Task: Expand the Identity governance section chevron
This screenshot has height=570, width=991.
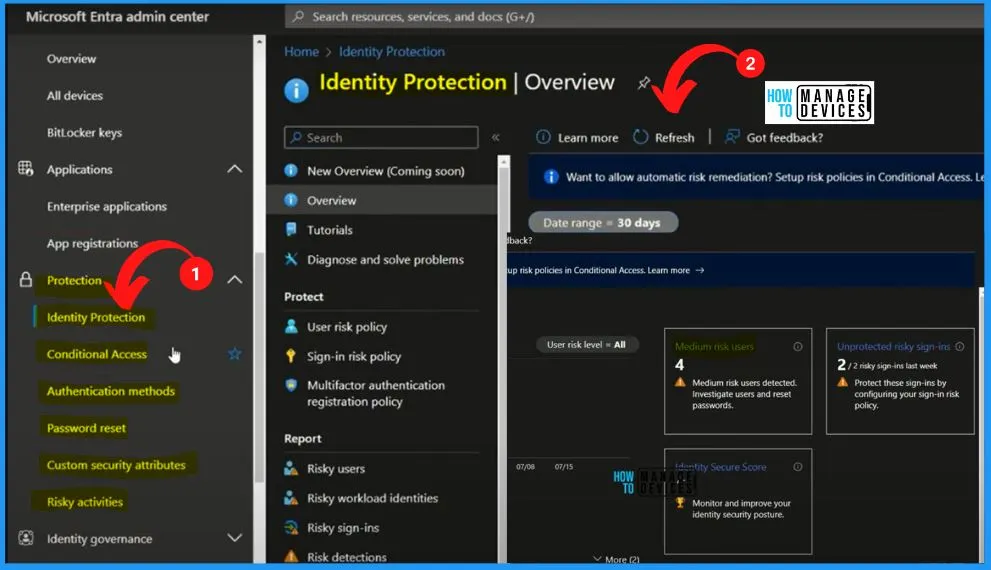Action: 234,538
